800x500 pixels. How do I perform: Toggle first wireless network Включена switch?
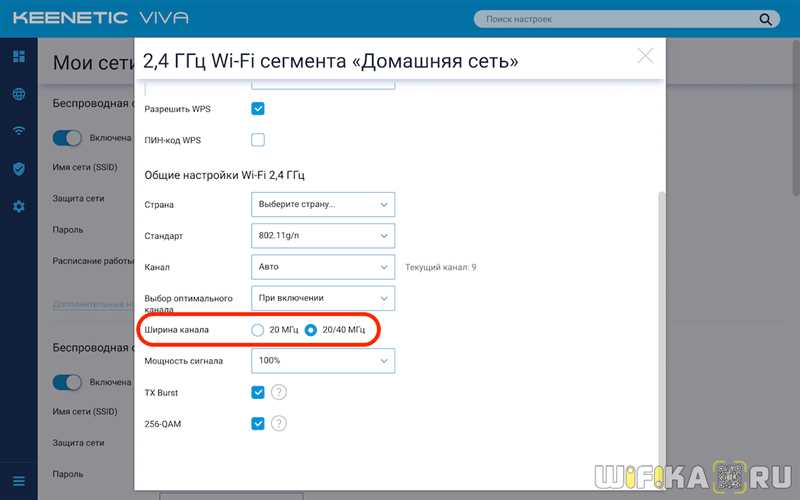click(x=67, y=138)
